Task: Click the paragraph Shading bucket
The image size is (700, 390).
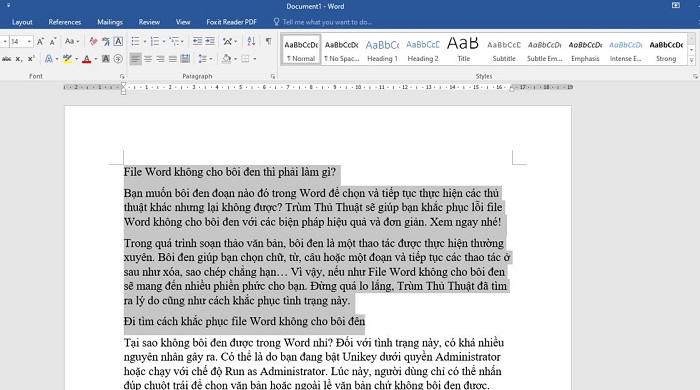Action: click(226, 58)
